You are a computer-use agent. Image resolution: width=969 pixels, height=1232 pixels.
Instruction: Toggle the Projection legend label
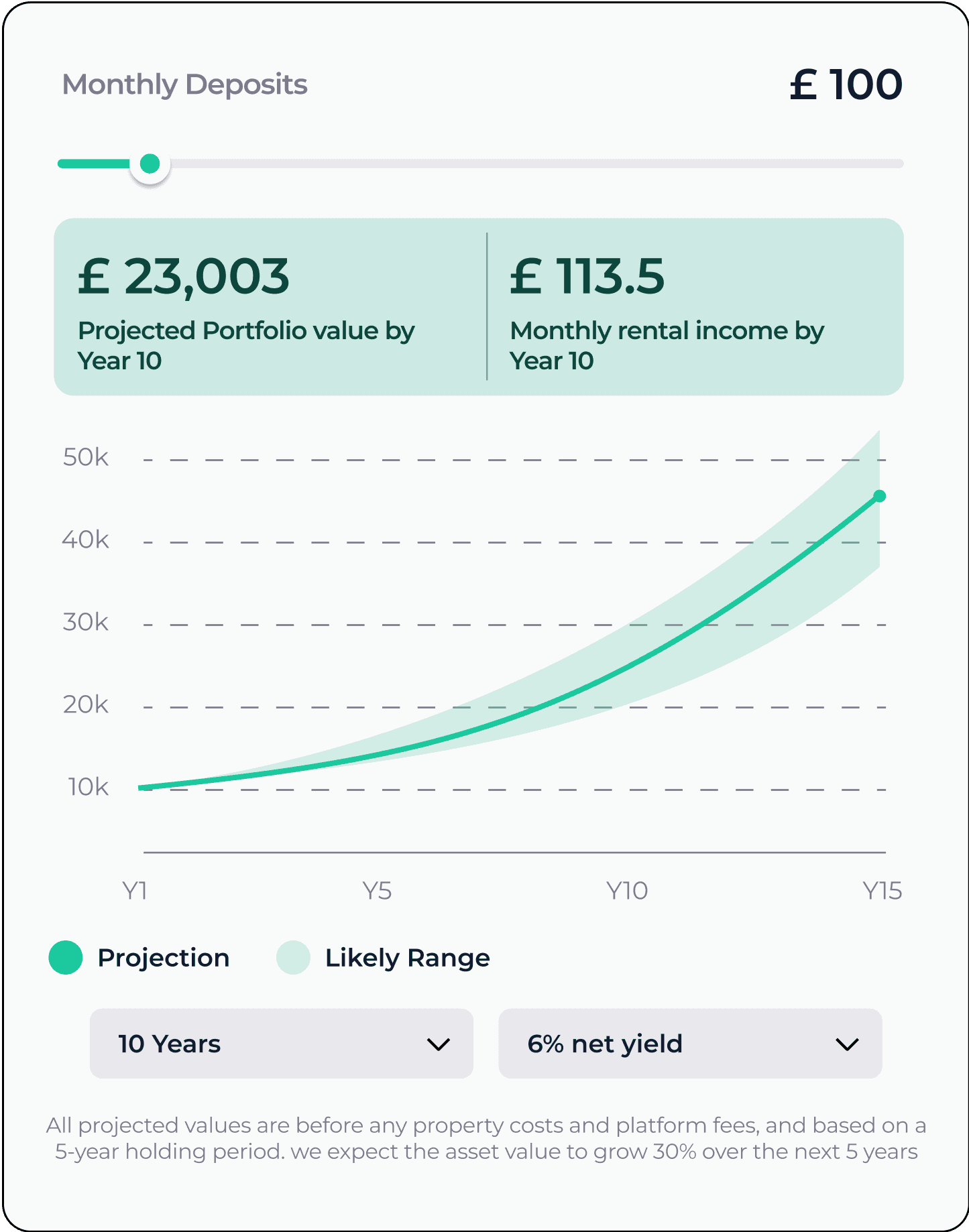click(x=164, y=958)
